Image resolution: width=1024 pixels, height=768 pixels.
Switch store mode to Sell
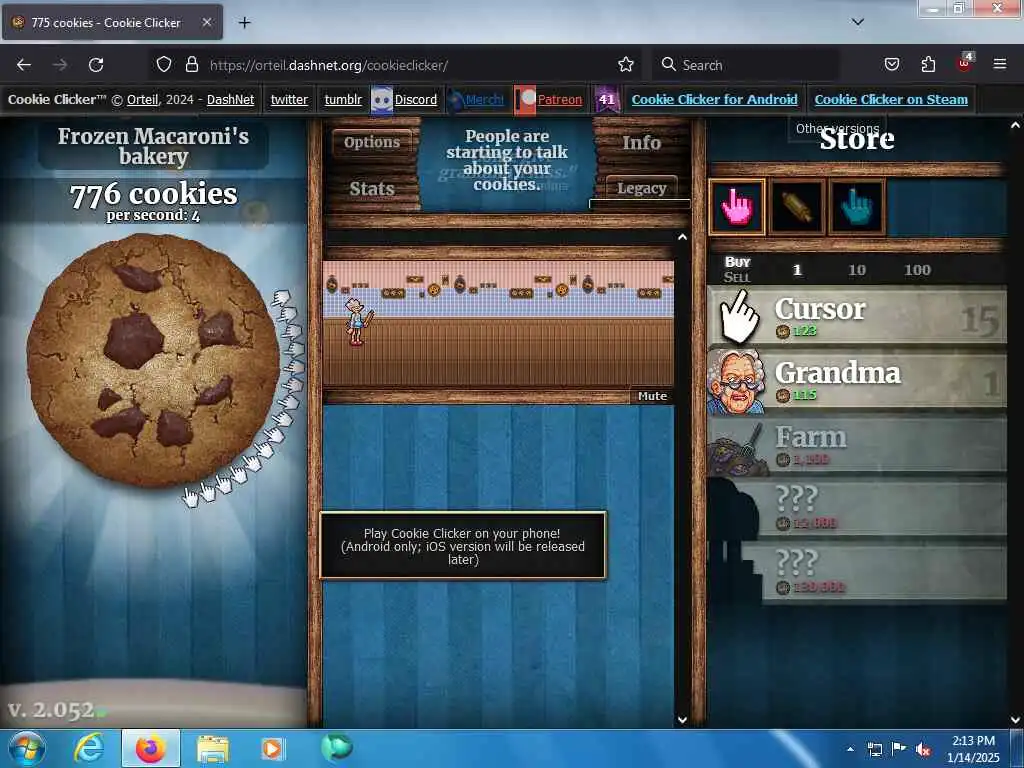click(737, 277)
